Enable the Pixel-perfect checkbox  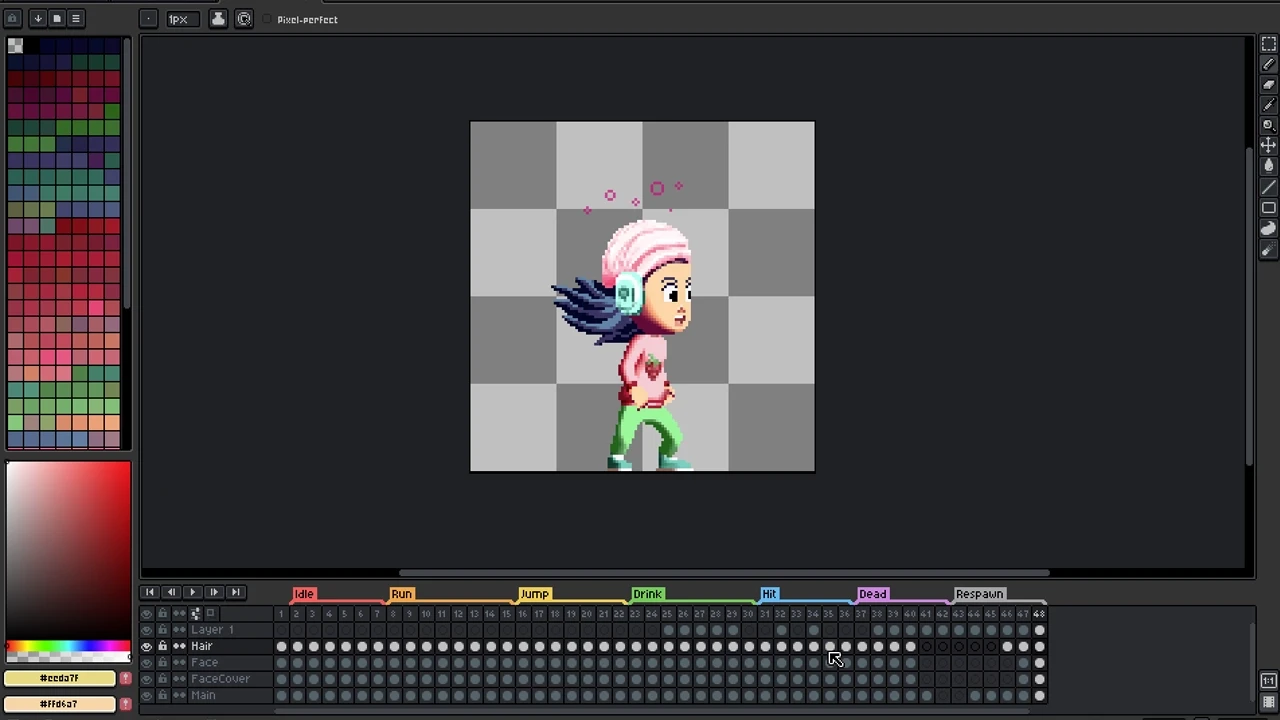[268, 19]
